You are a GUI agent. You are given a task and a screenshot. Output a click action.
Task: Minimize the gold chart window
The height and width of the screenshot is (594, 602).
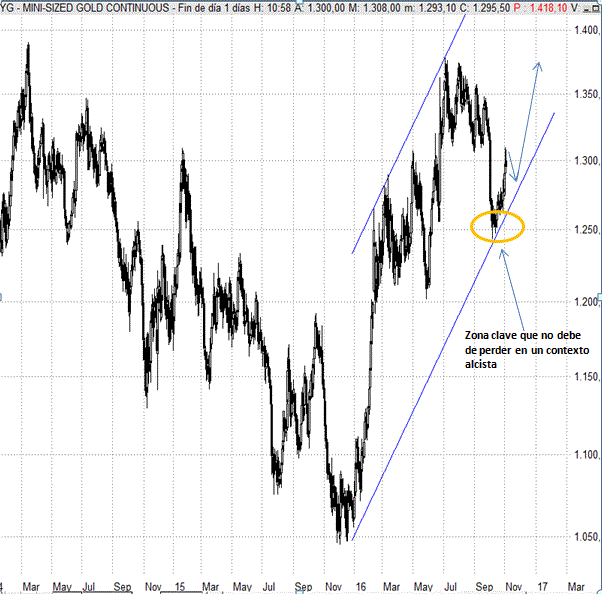click(587, 8)
